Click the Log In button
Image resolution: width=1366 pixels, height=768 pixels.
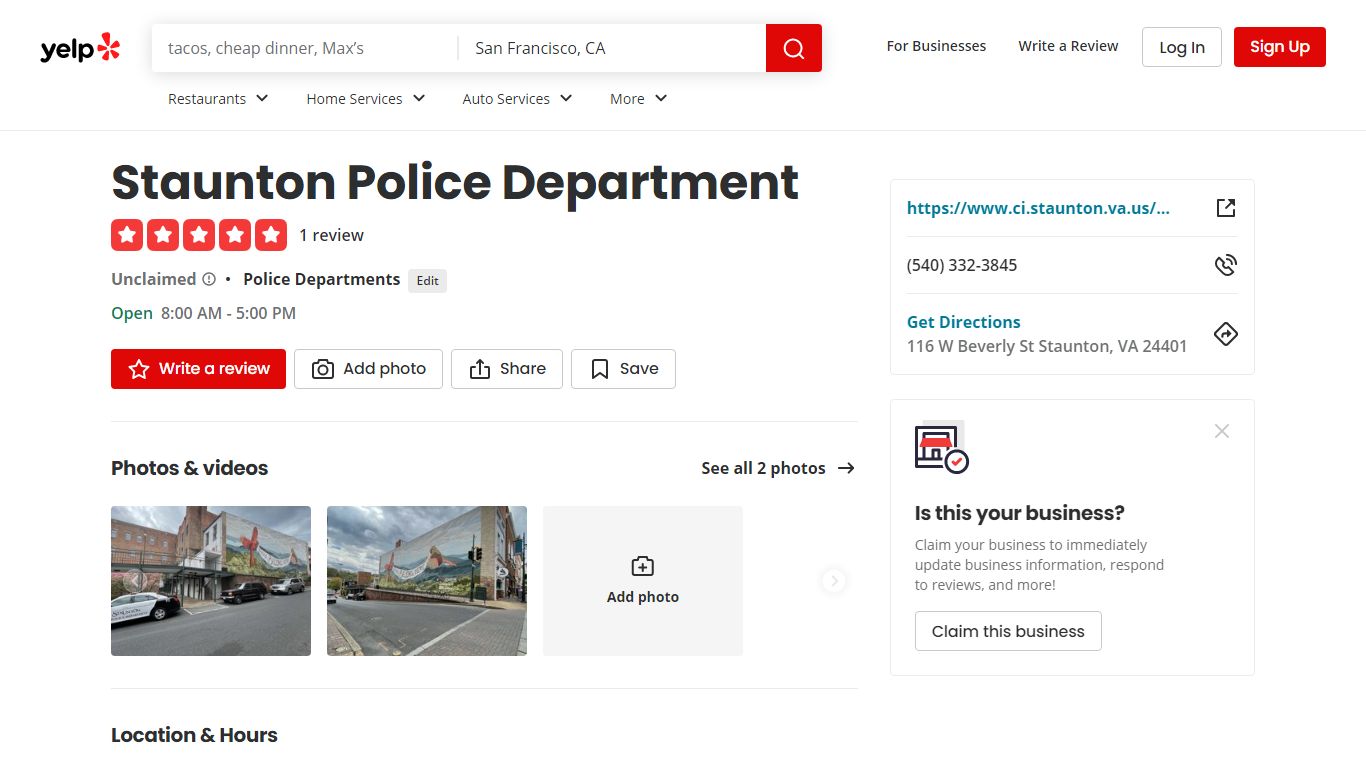(1182, 47)
